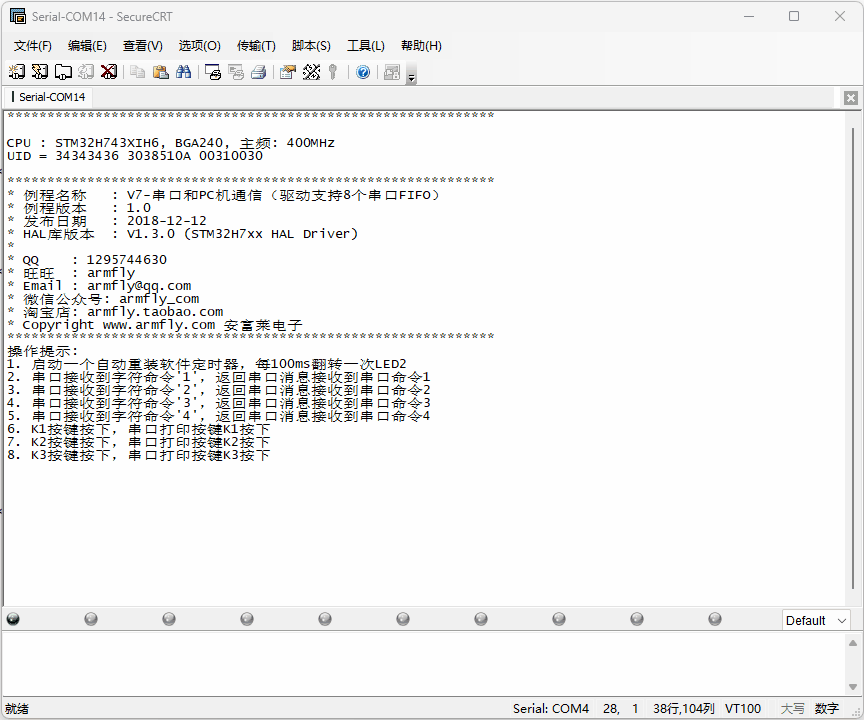Click the grayed-out Reconnect icon

[x=86, y=72]
